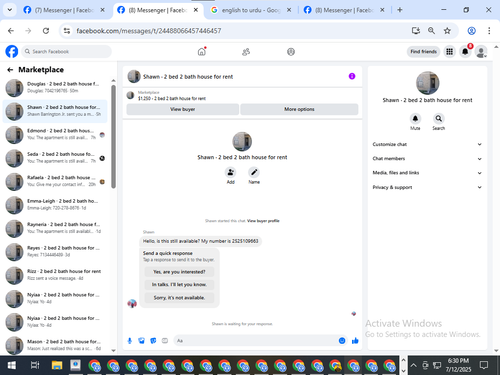The image size is (500, 375).
Task: Open Rafaela conversation in Marketplace list
Action: coord(55,181)
